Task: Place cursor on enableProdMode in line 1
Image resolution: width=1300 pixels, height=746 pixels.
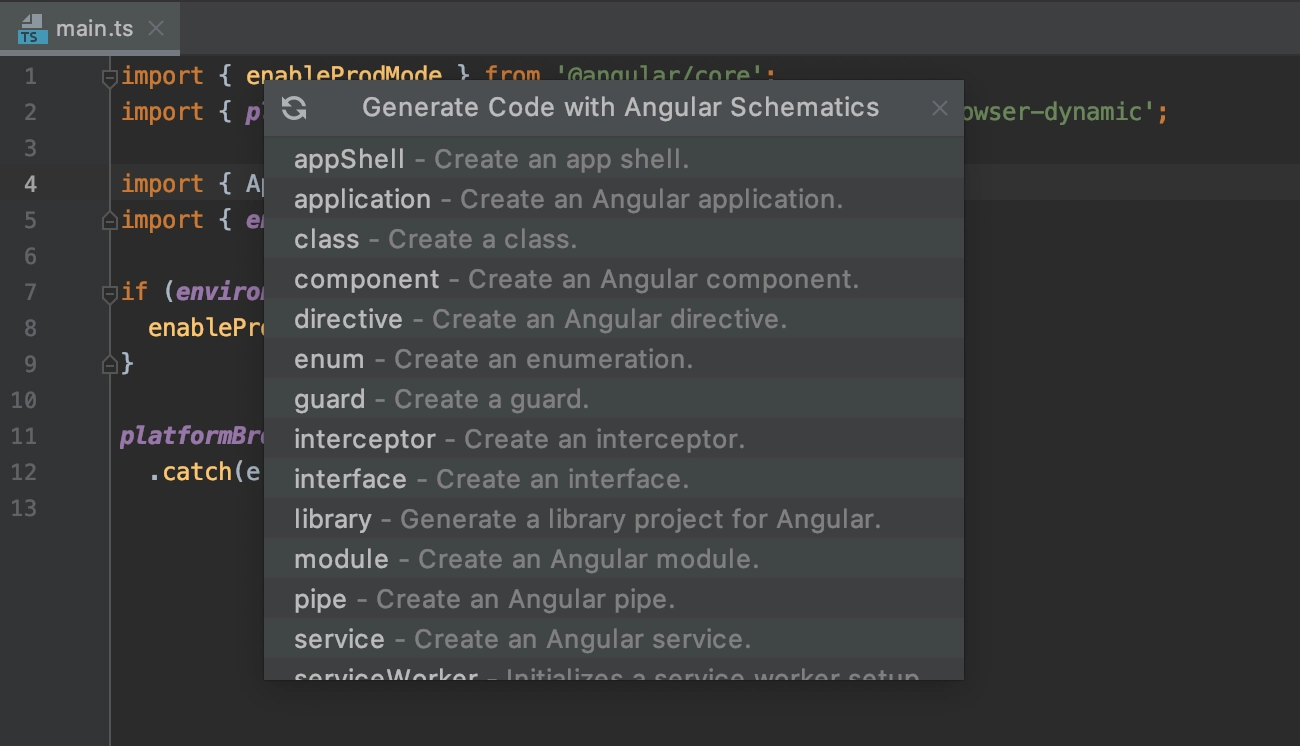Action: tap(344, 75)
